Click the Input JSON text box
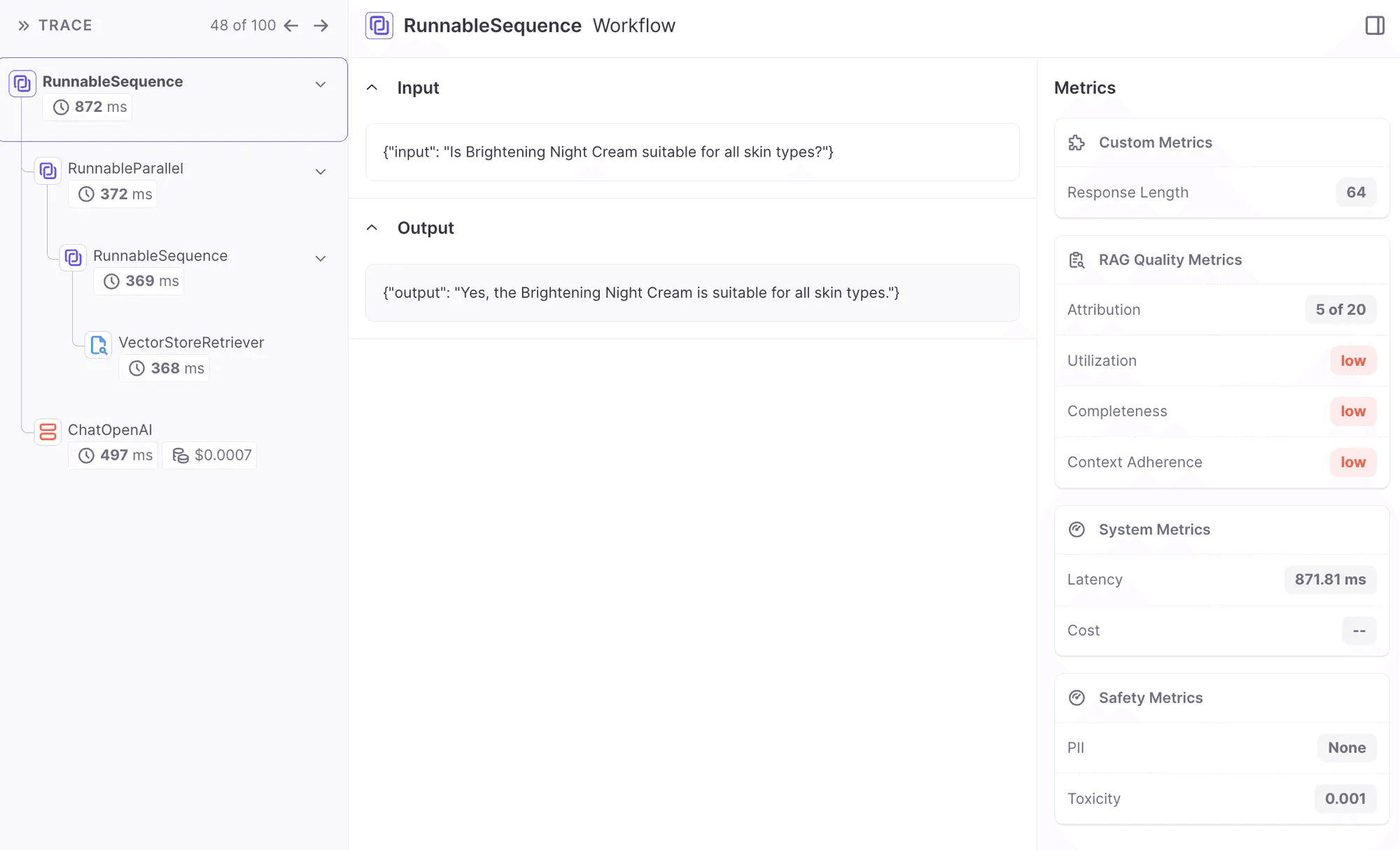This screenshot has width=1400, height=850. 692,153
